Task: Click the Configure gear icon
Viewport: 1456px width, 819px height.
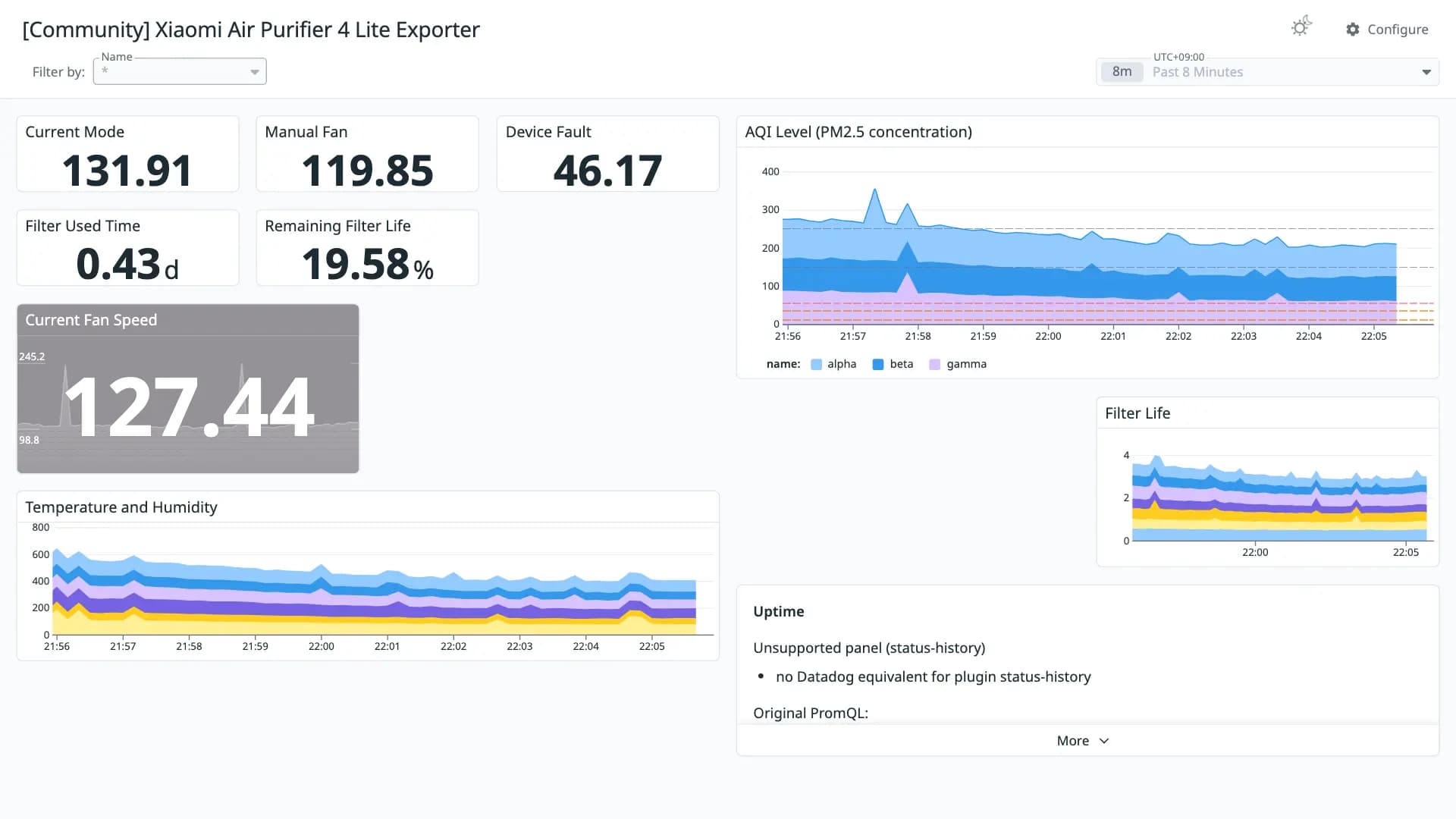Action: (1353, 30)
